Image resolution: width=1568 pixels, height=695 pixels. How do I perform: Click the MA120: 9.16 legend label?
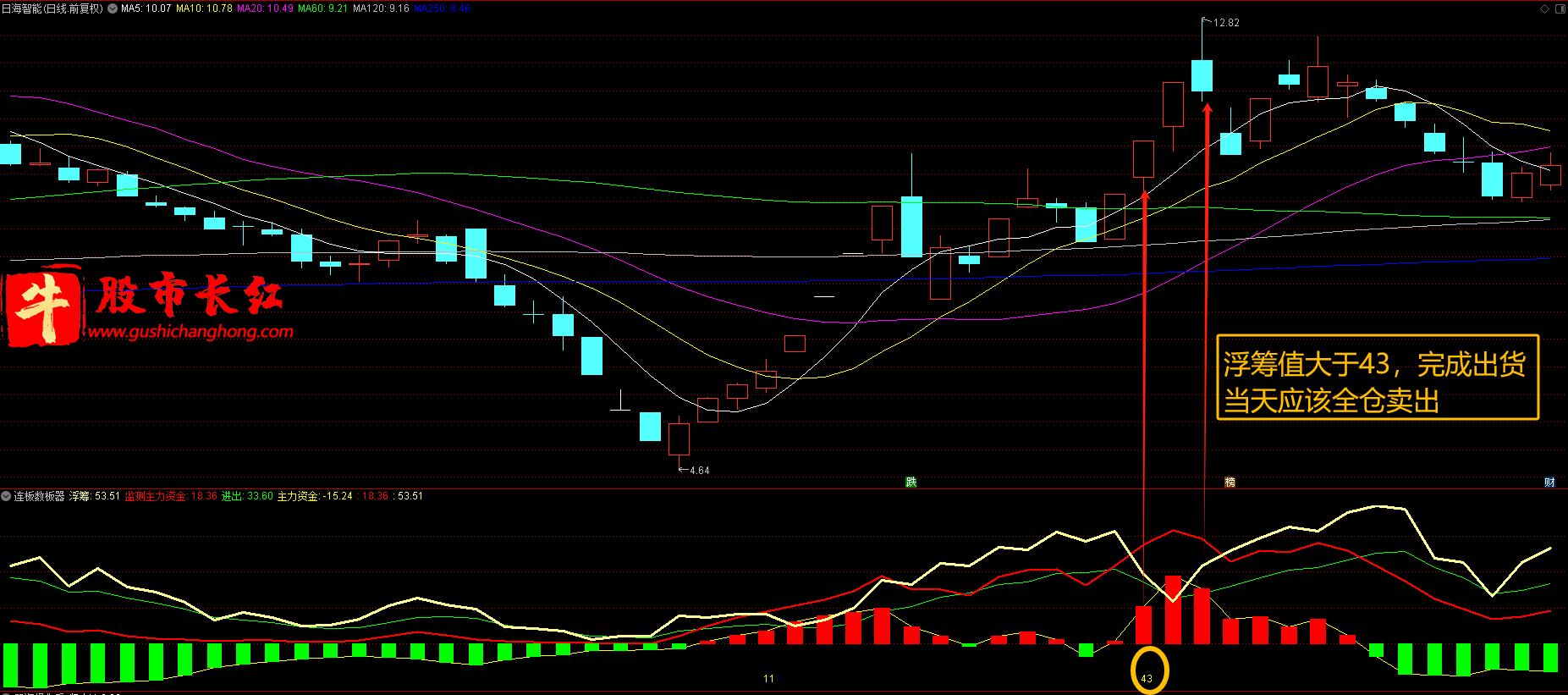(x=381, y=8)
